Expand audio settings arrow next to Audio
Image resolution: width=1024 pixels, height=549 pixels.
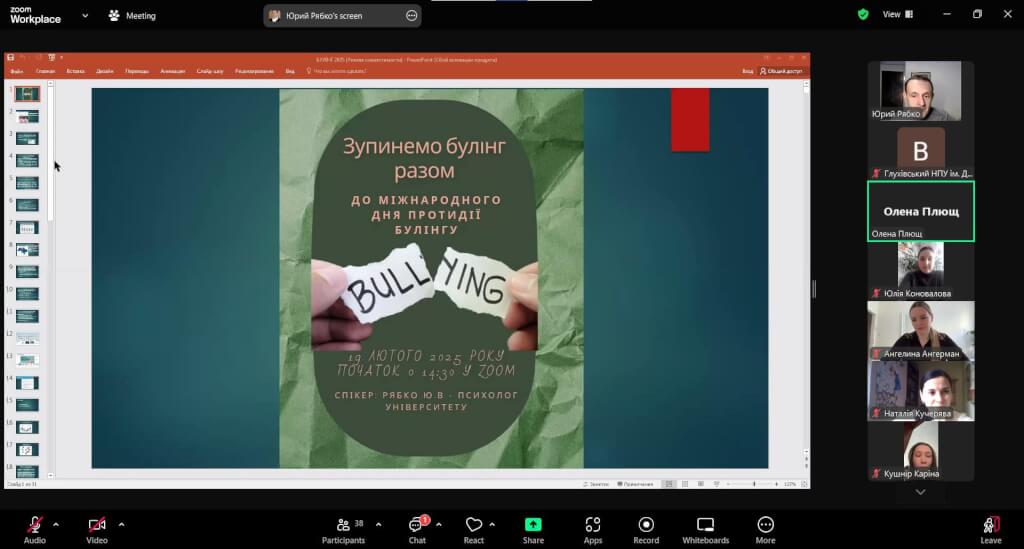click(x=56, y=524)
